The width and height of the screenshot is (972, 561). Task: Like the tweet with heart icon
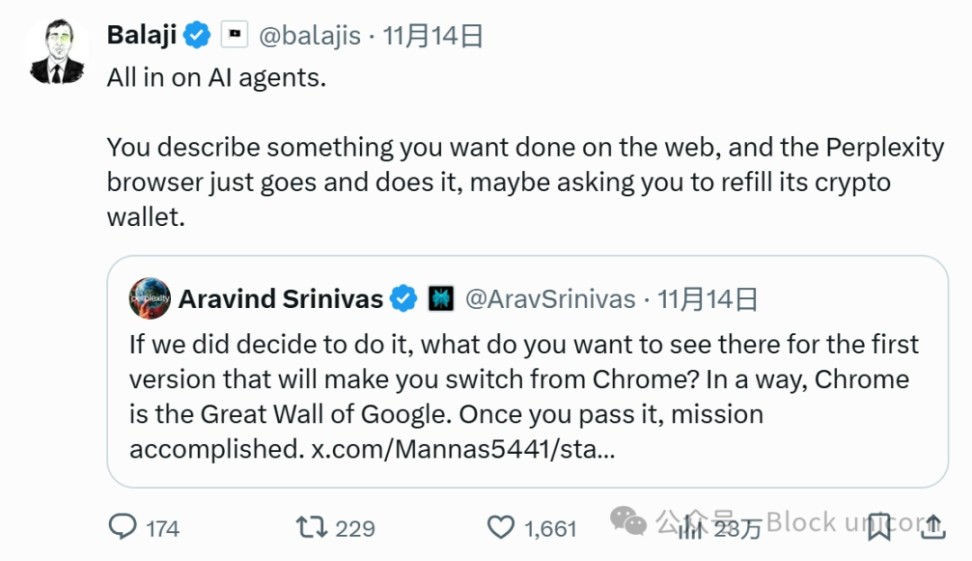(500, 528)
